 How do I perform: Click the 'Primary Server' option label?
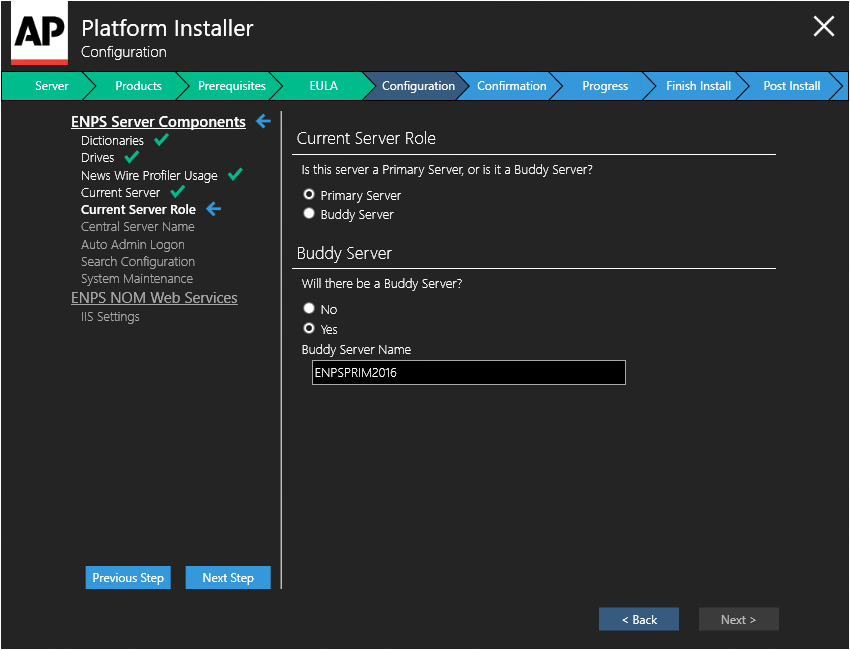360,195
